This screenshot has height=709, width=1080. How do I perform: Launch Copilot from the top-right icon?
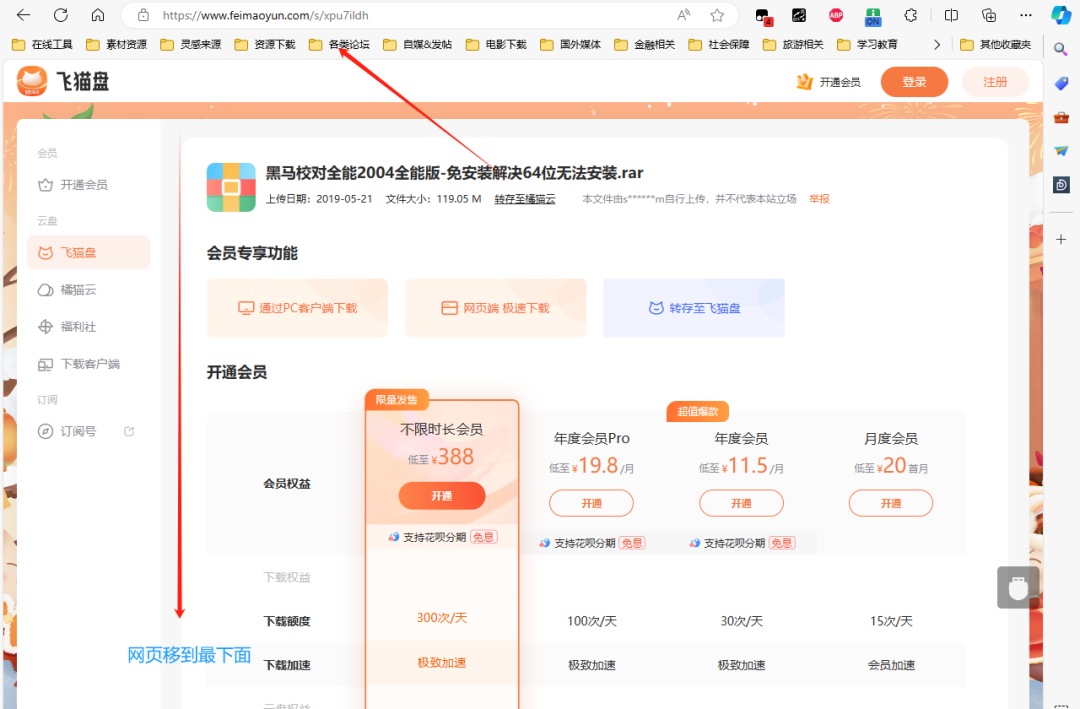(1061, 15)
